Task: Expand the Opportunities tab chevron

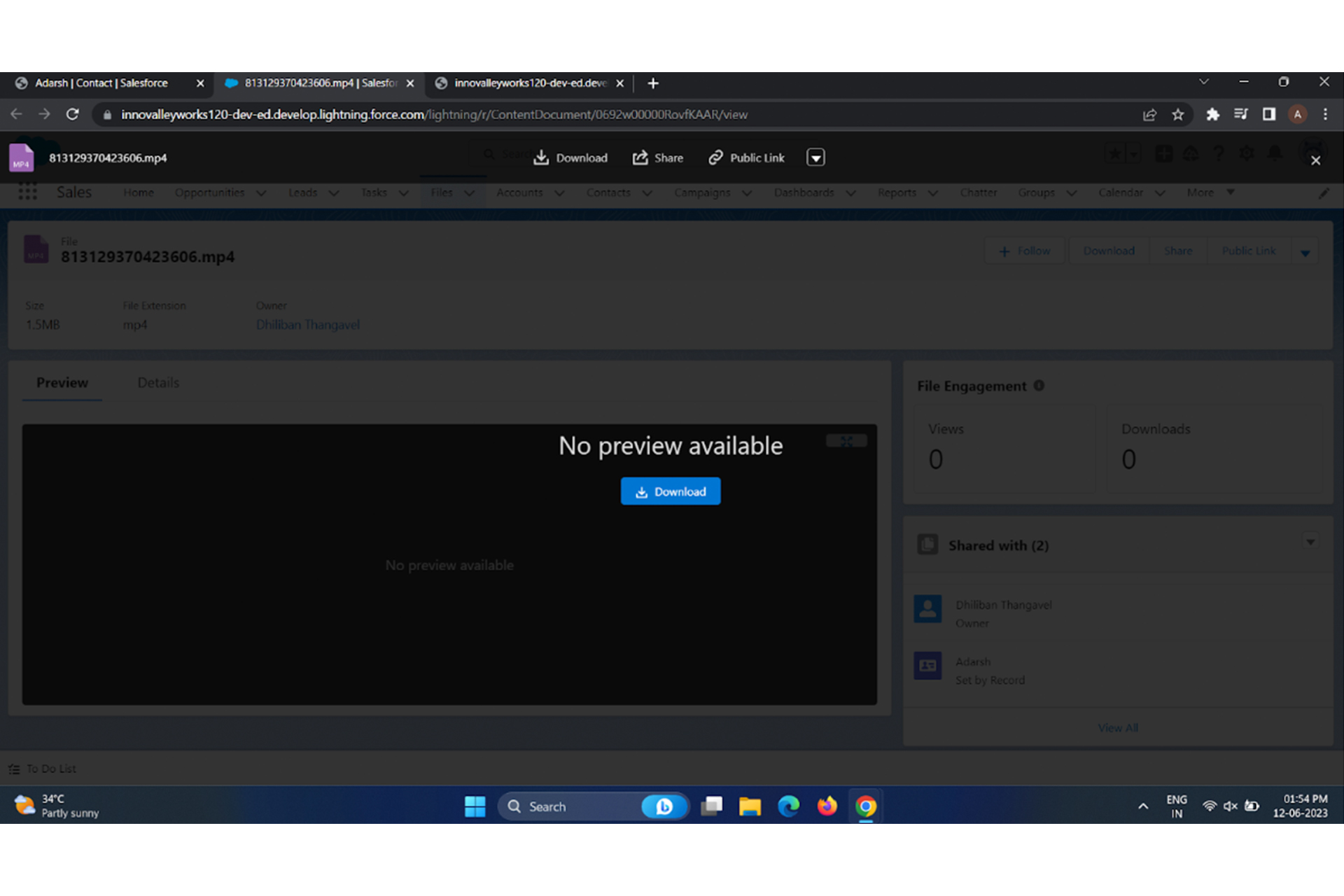Action: [x=261, y=193]
